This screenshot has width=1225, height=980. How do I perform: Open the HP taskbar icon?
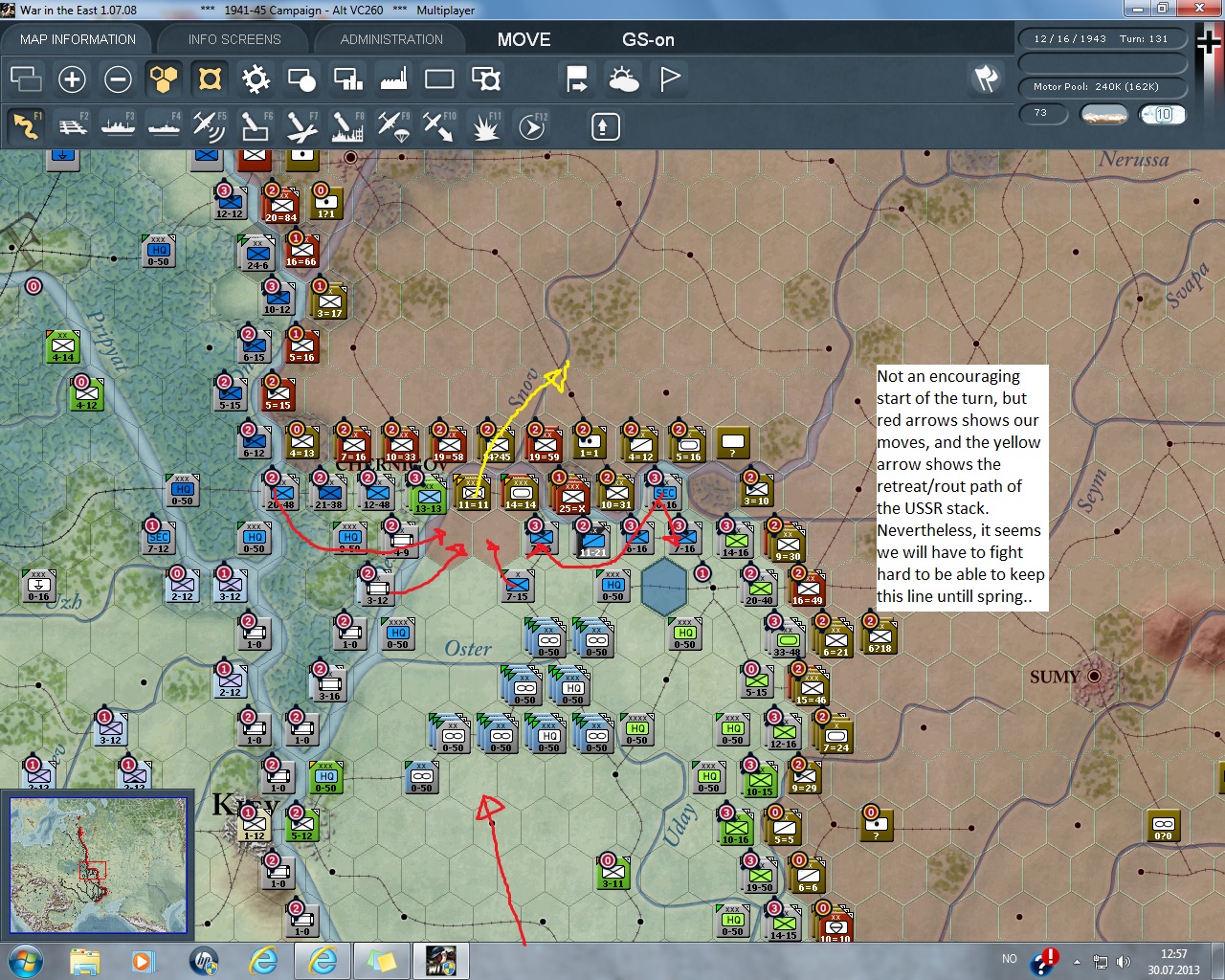click(203, 960)
